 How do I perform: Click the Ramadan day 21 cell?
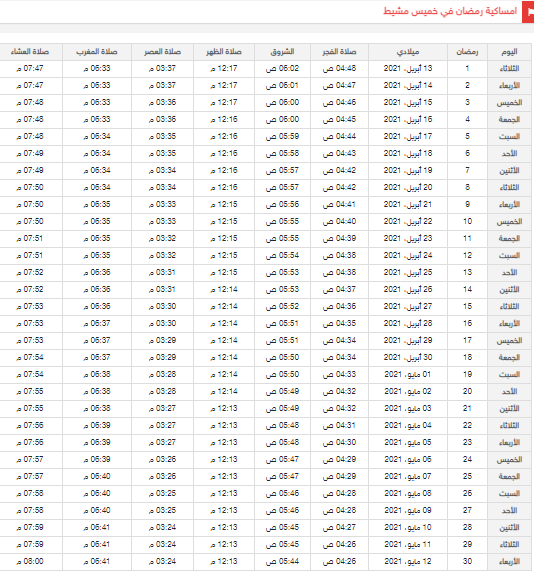(467, 408)
